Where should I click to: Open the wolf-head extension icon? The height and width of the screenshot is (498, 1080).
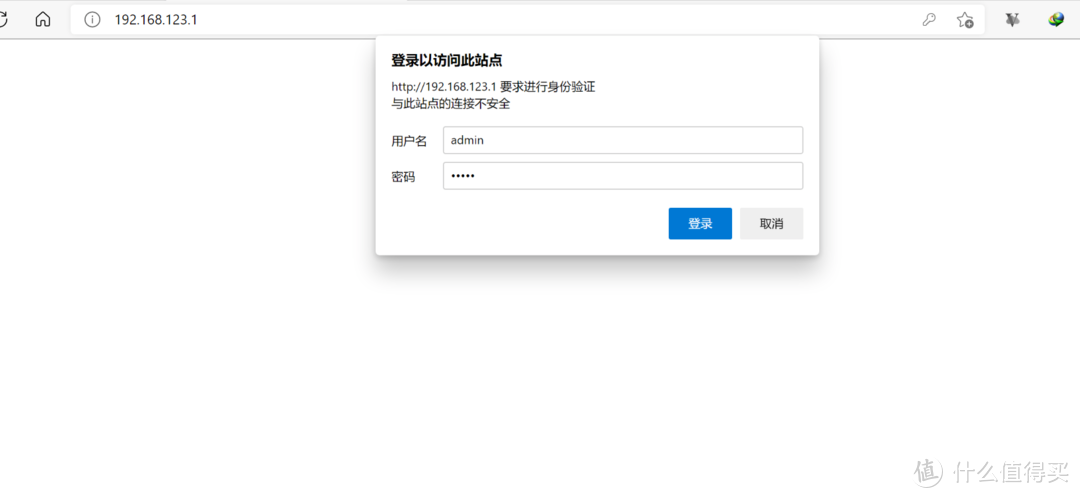pos(1012,19)
